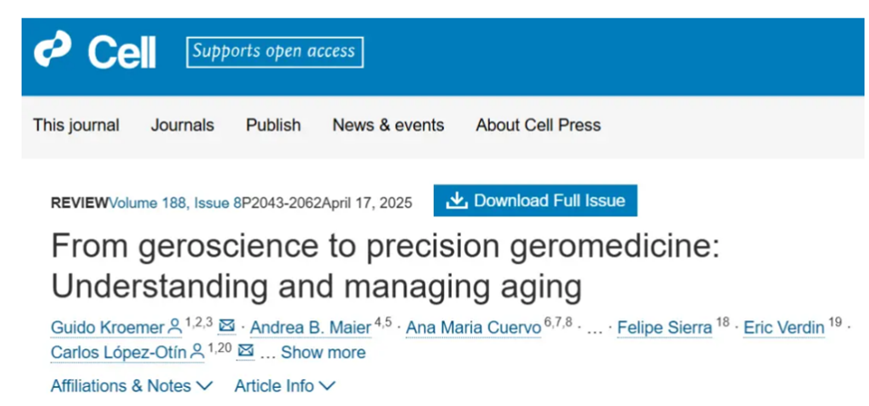Open Guido Kroemer's profile person icon
Viewport: 869px width, 406px height.
coord(175,327)
